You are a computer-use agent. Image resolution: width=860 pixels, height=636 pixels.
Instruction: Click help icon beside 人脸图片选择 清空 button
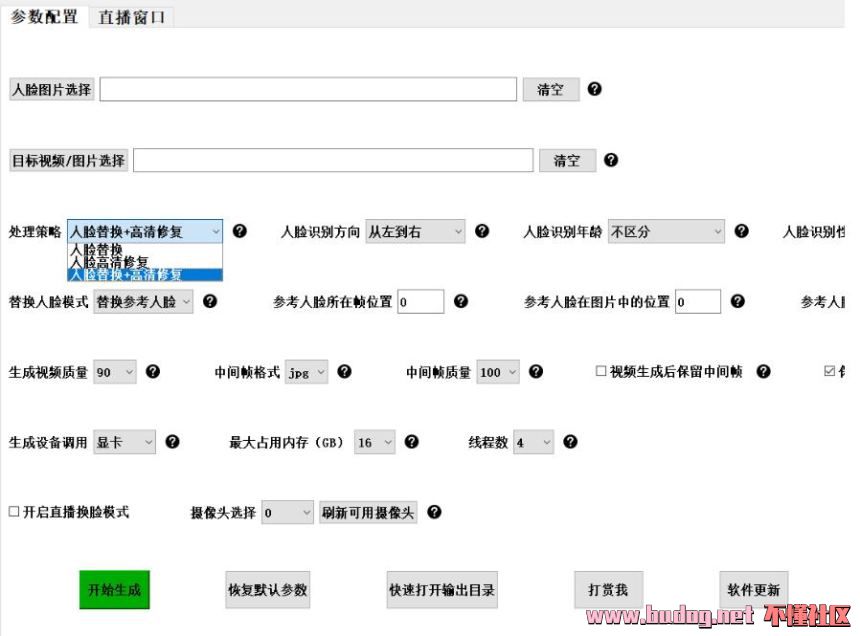594,89
